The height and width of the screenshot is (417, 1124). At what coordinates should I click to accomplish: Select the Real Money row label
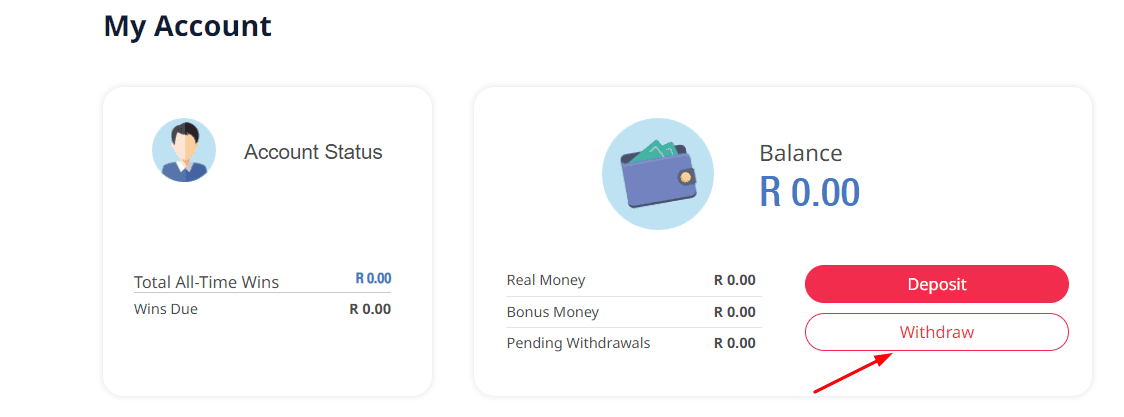pos(546,280)
